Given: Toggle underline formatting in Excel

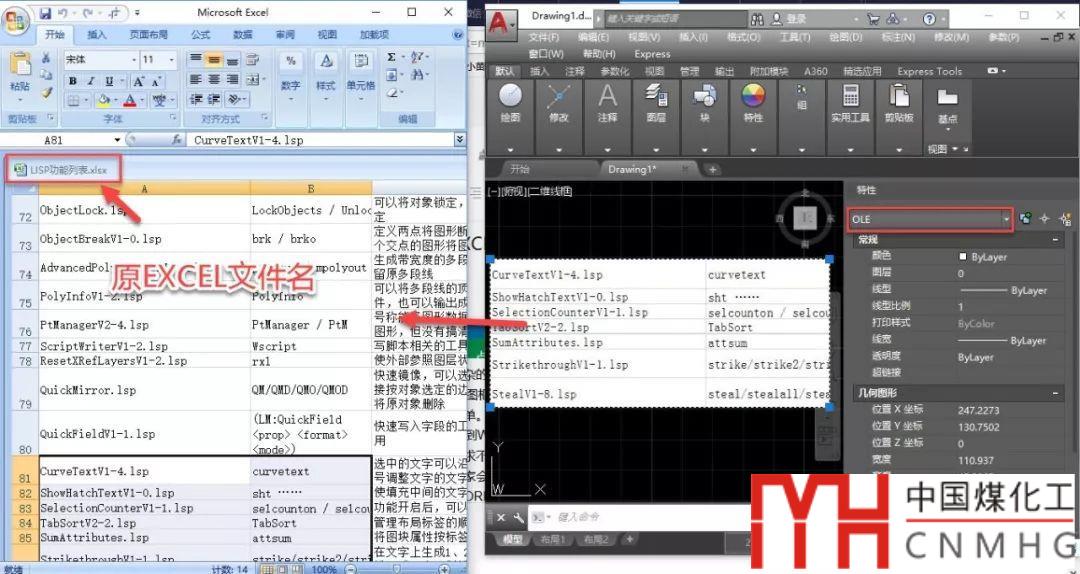Looking at the screenshot, I should pos(110,81).
